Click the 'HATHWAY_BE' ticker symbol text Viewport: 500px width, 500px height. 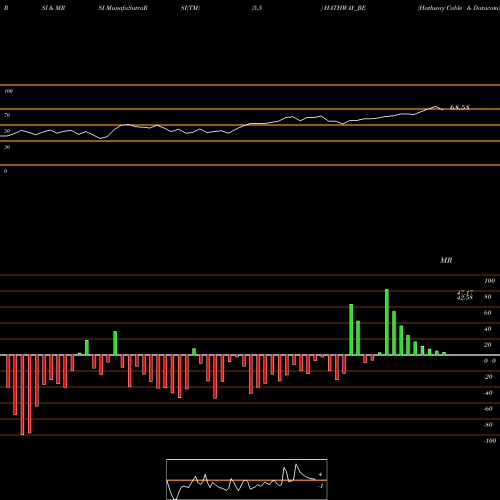point(344,8)
